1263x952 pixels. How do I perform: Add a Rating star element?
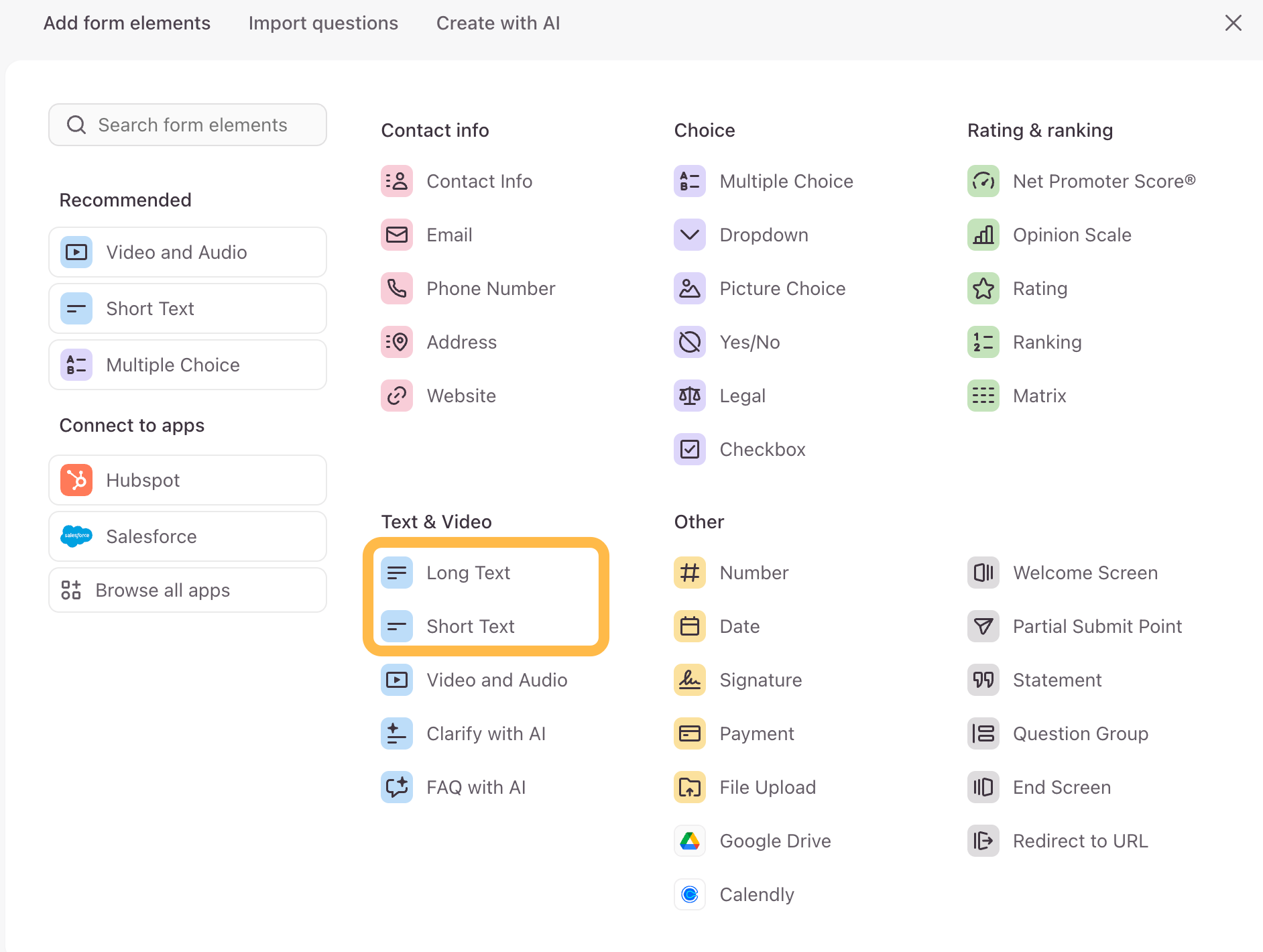[1039, 288]
